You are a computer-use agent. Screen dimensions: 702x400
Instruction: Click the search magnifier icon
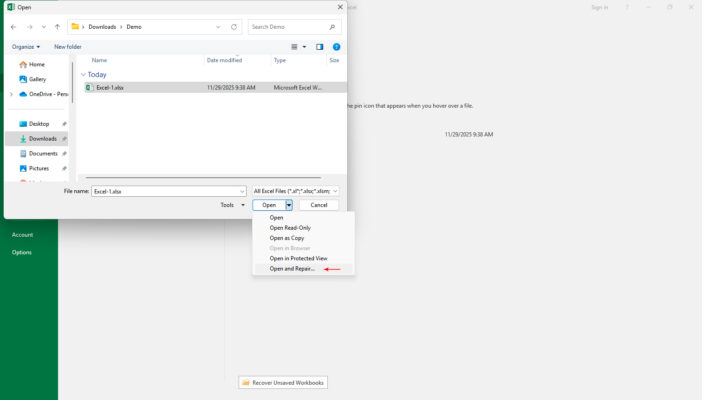(332, 27)
